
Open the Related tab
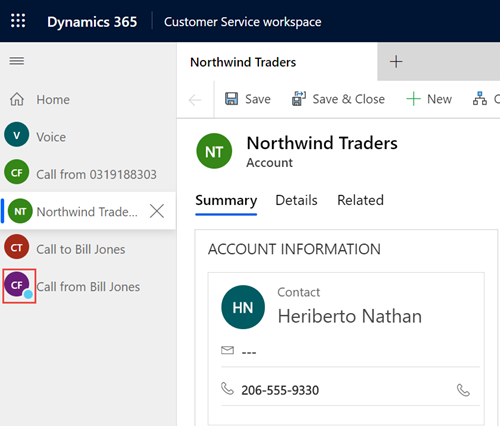click(x=360, y=200)
